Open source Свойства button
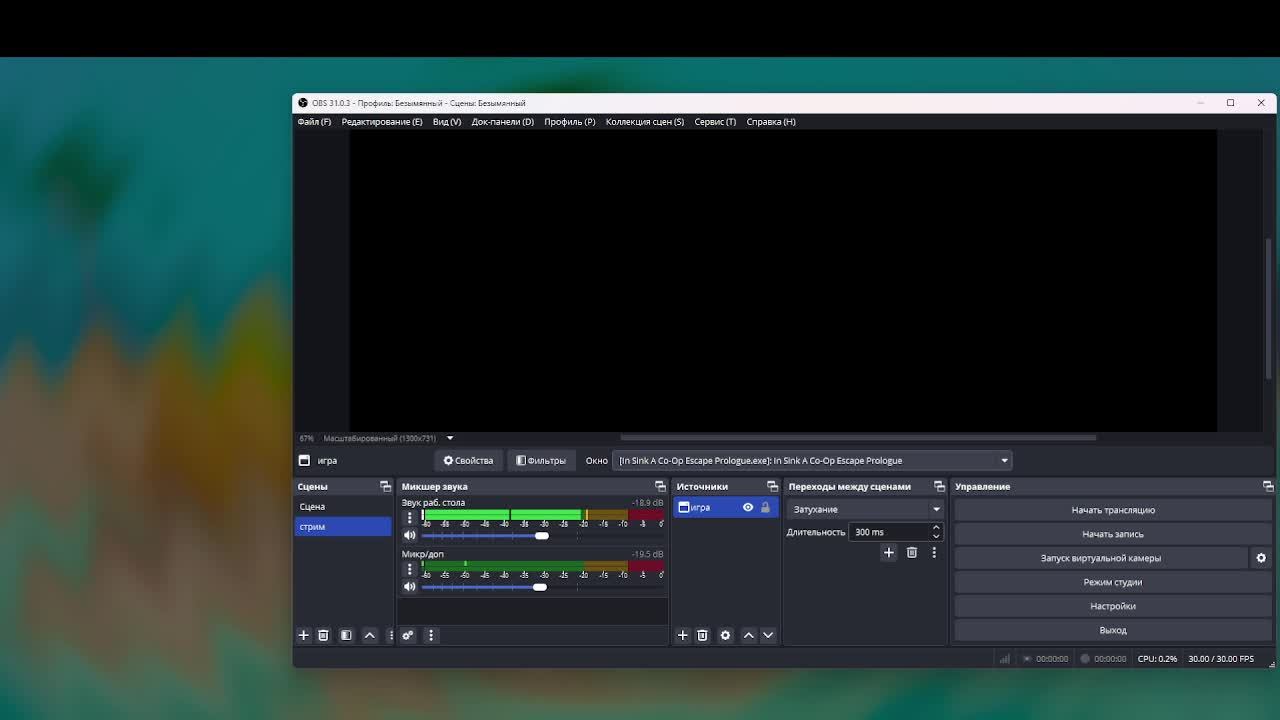This screenshot has height=720, width=1280. [x=468, y=460]
